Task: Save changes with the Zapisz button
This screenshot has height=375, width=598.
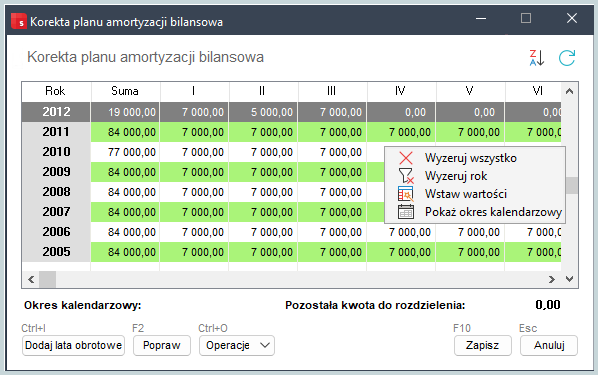Action: pos(482,346)
